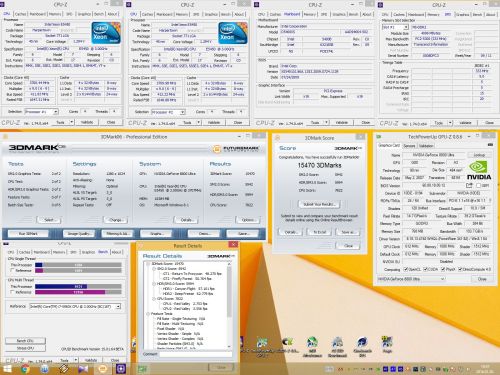
Task: Click Run 3DMark button
Action: click(28, 234)
